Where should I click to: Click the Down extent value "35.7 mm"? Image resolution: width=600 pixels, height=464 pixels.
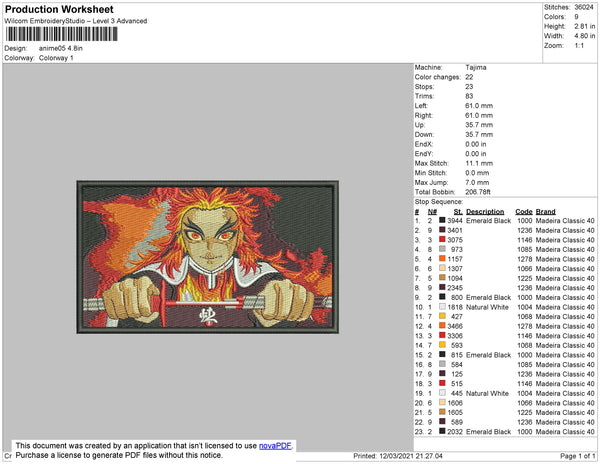[479, 135]
